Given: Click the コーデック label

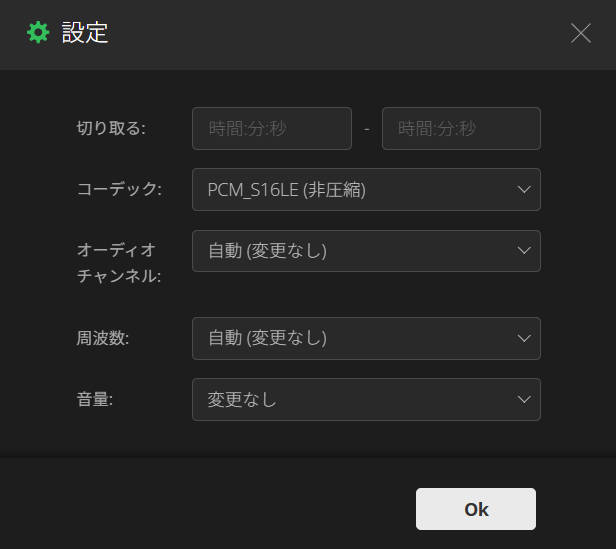Looking at the screenshot, I should click(119, 189).
